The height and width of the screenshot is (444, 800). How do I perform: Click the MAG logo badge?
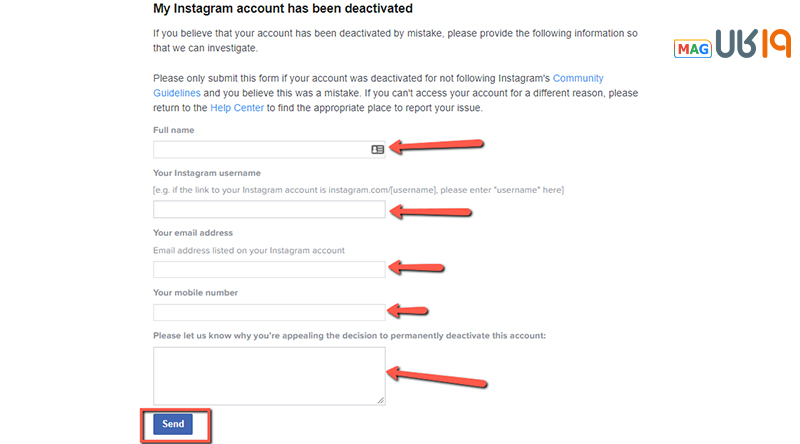coord(692,49)
